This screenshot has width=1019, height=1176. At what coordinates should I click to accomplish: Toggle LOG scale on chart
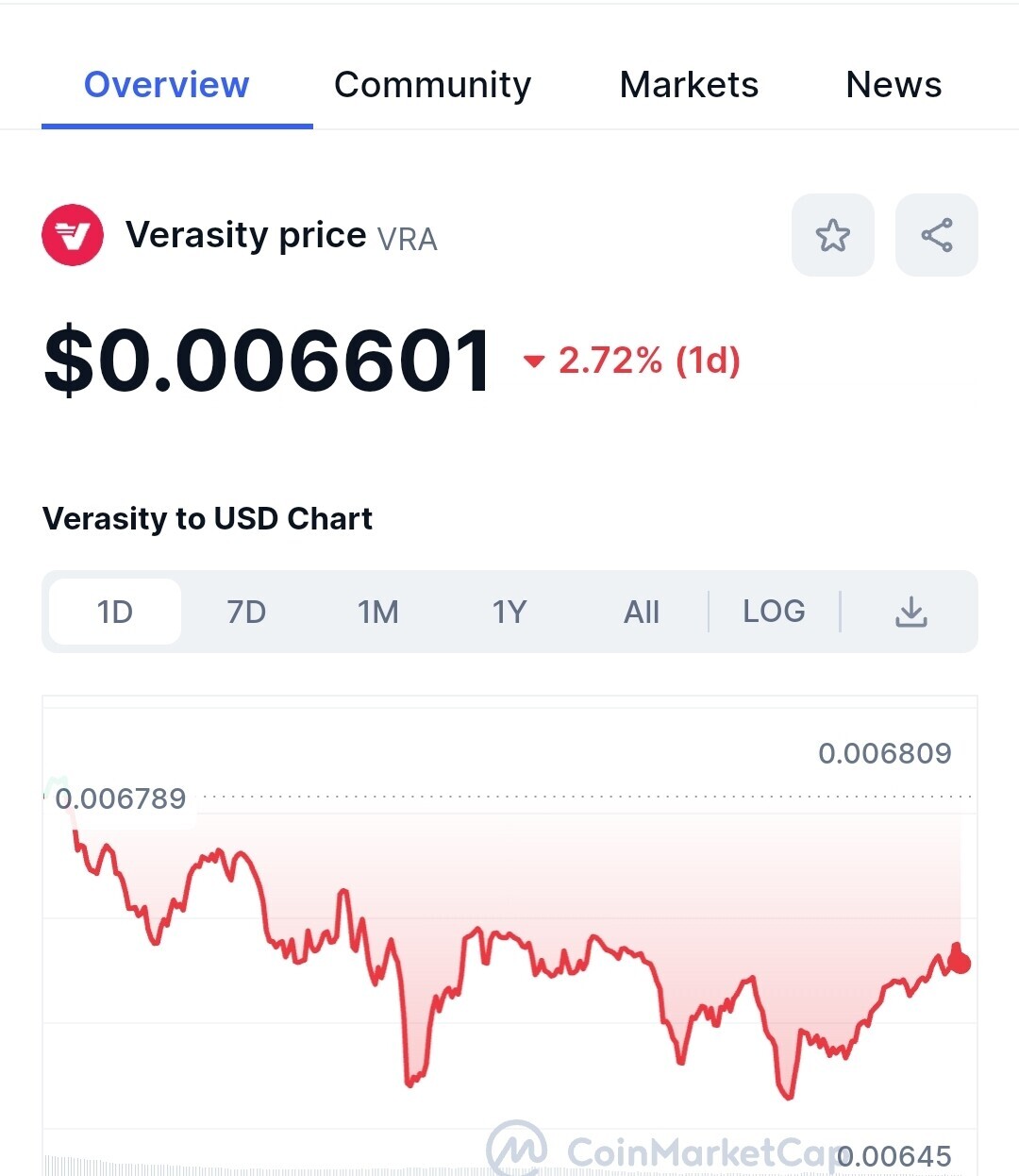[774, 612]
